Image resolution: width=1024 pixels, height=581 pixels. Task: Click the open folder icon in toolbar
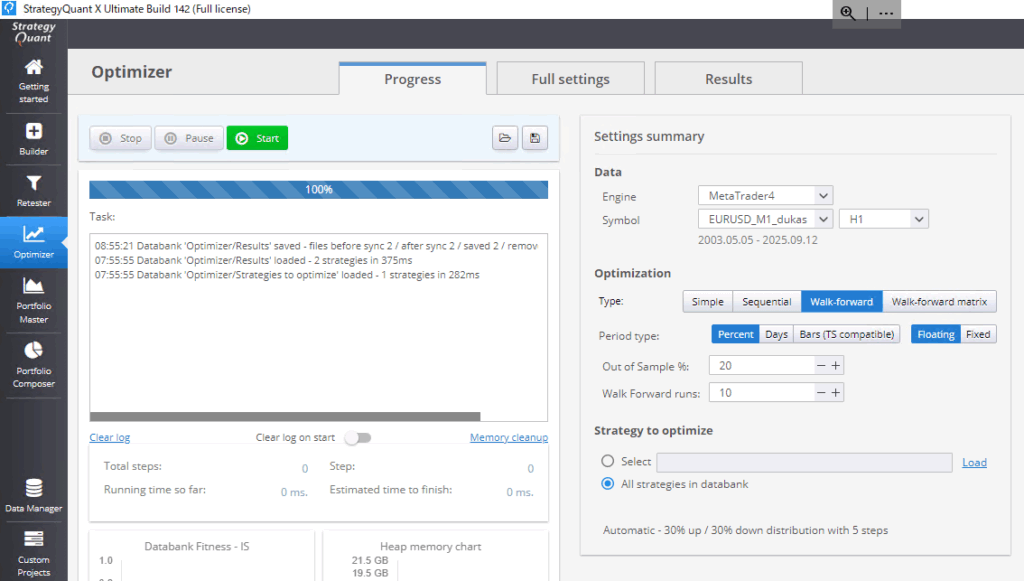click(x=505, y=138)
